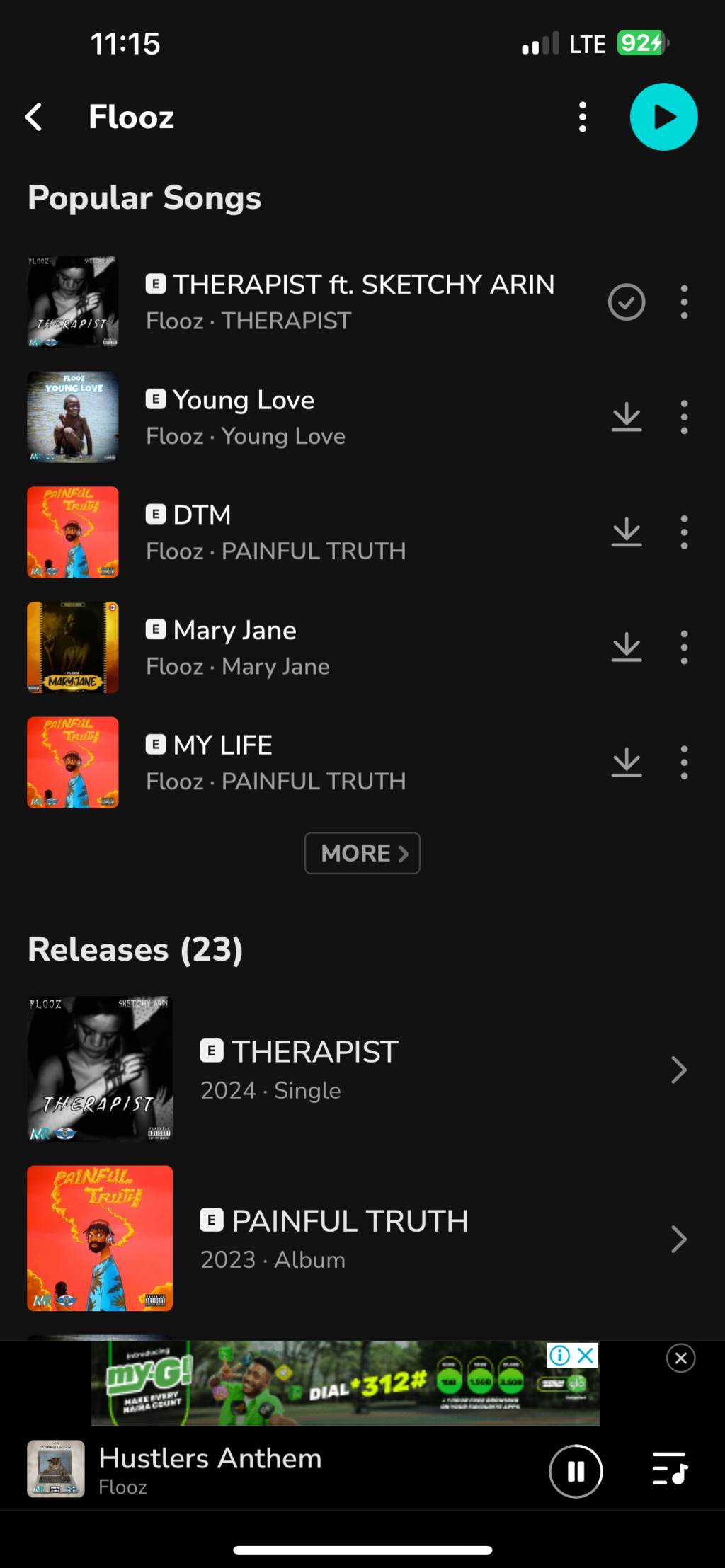Viewport: 725px width, 1568px height.
Task: Open options menu for Mary Jane
Action: [x=684, y=648]
